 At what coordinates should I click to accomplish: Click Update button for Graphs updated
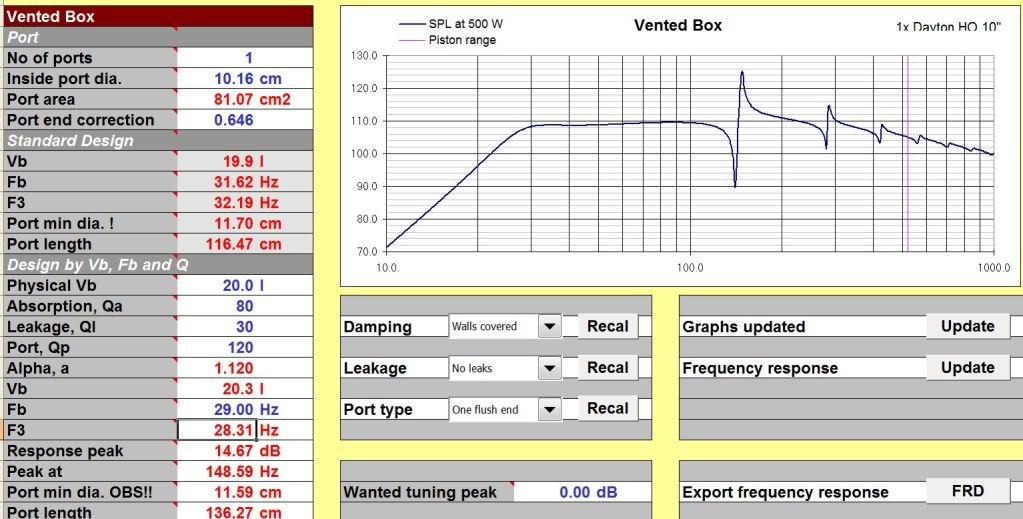[x=968, y=326]
